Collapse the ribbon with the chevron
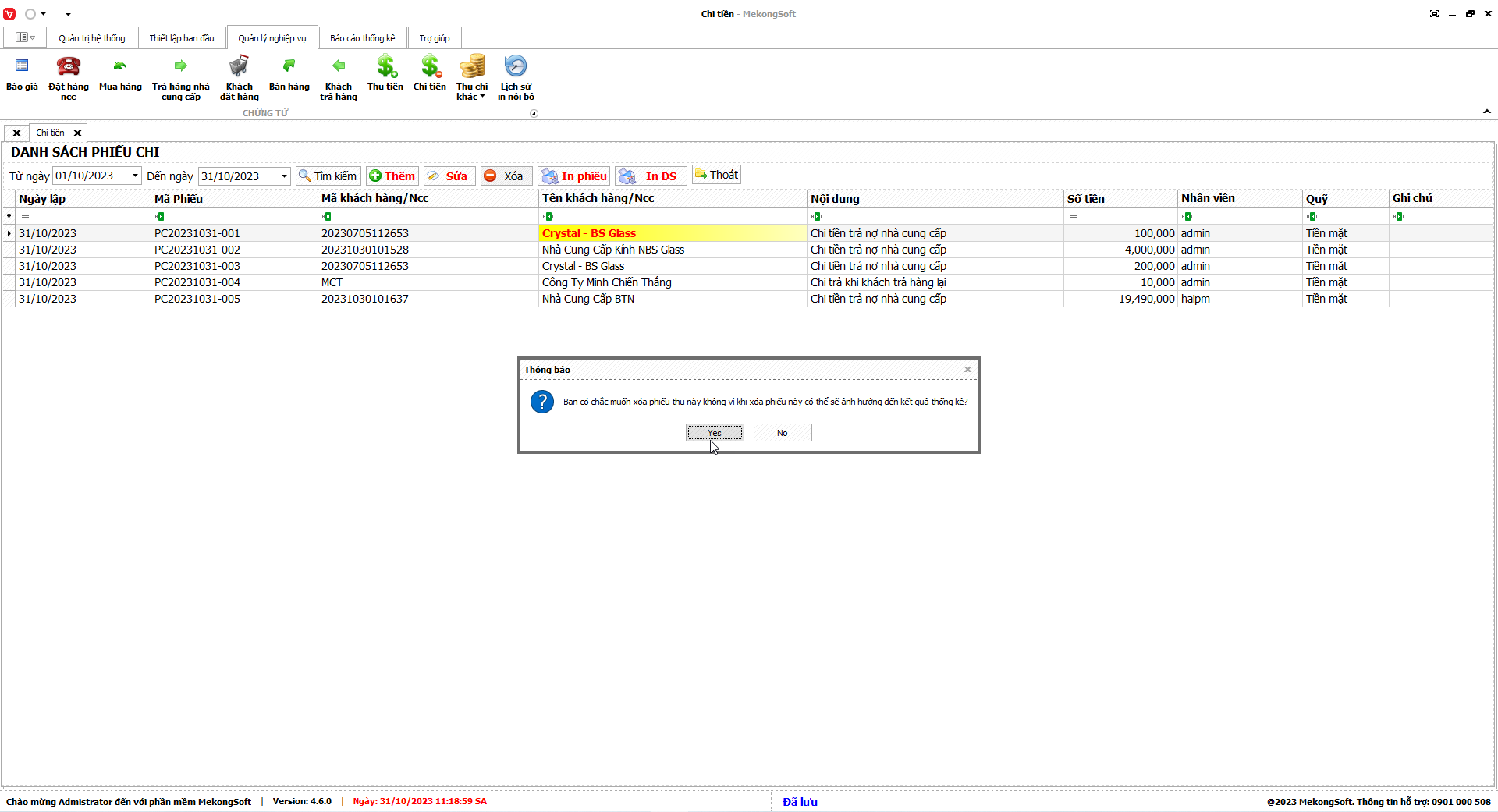Viewport: 1498px width, 812px height. pos(1487,112)
